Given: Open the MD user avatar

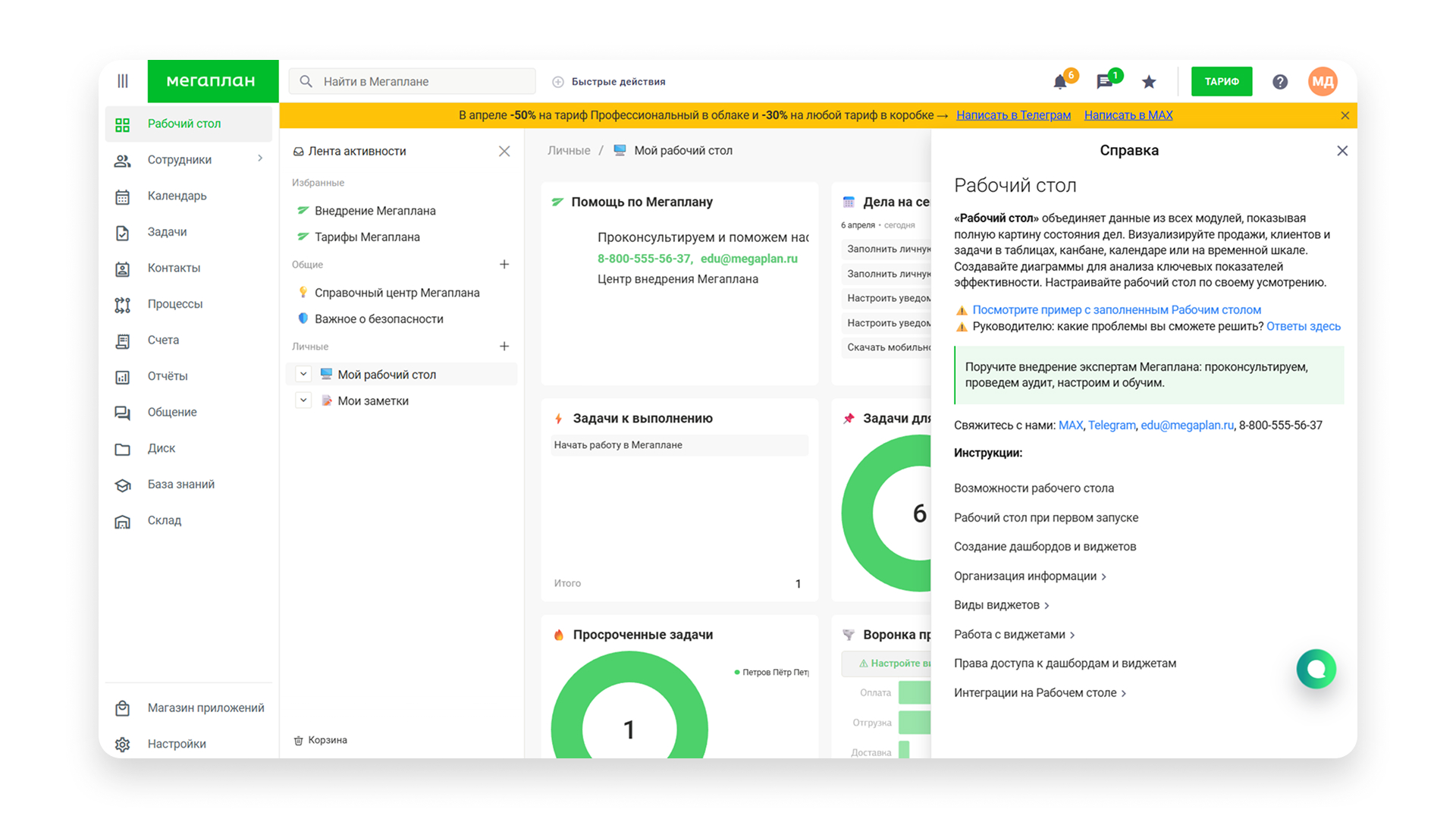Looking at the screenshot, I should (x=1323, y=82).
